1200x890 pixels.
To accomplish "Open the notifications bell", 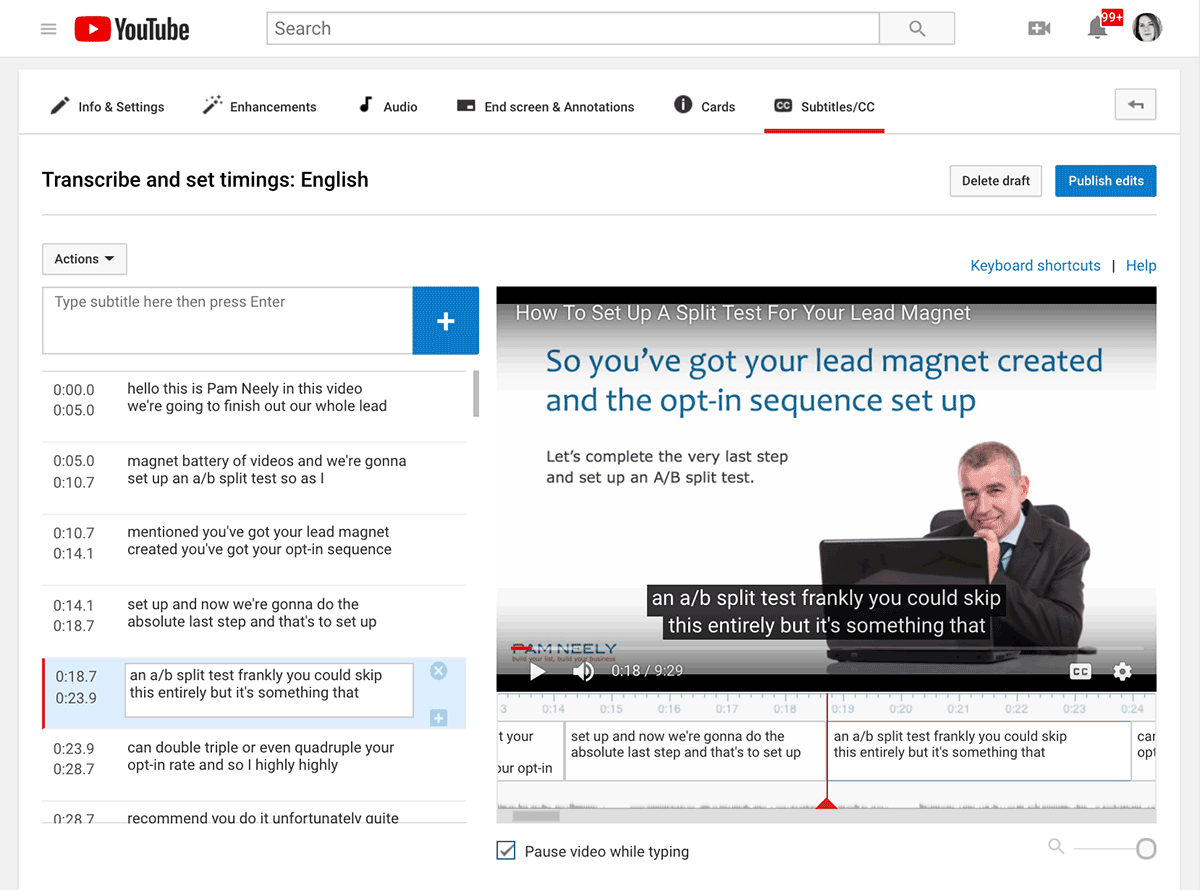I will pos(1097,28).
